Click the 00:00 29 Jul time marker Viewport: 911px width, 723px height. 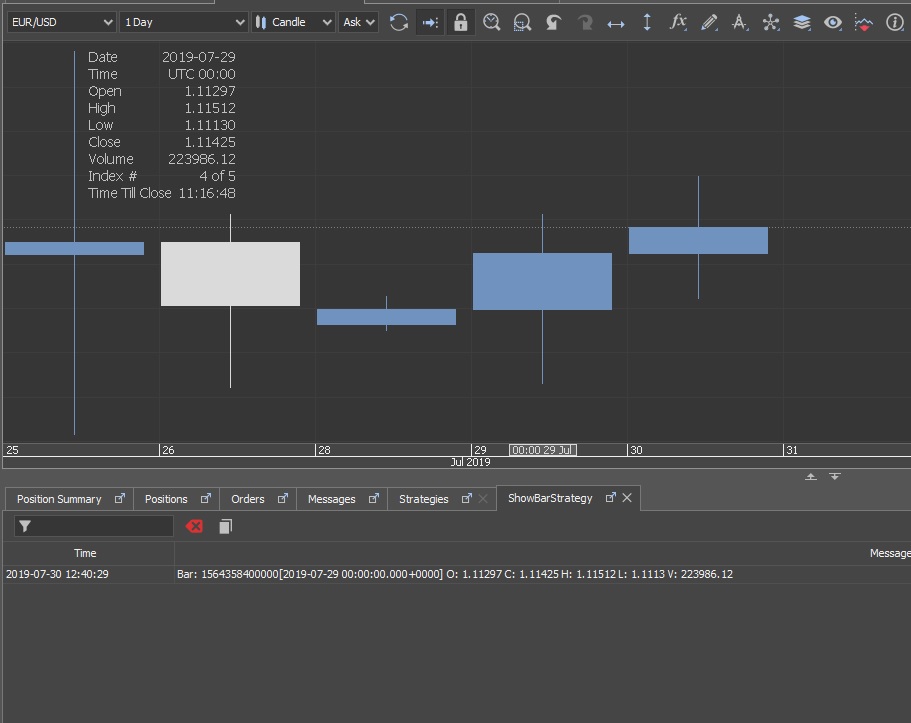tap(543, 450)
